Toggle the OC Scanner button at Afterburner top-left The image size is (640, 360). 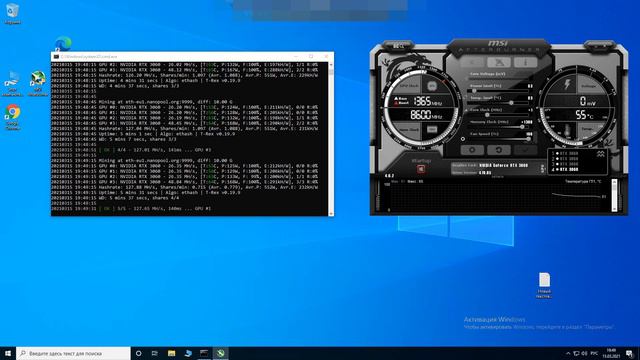(x=398, y=46)
